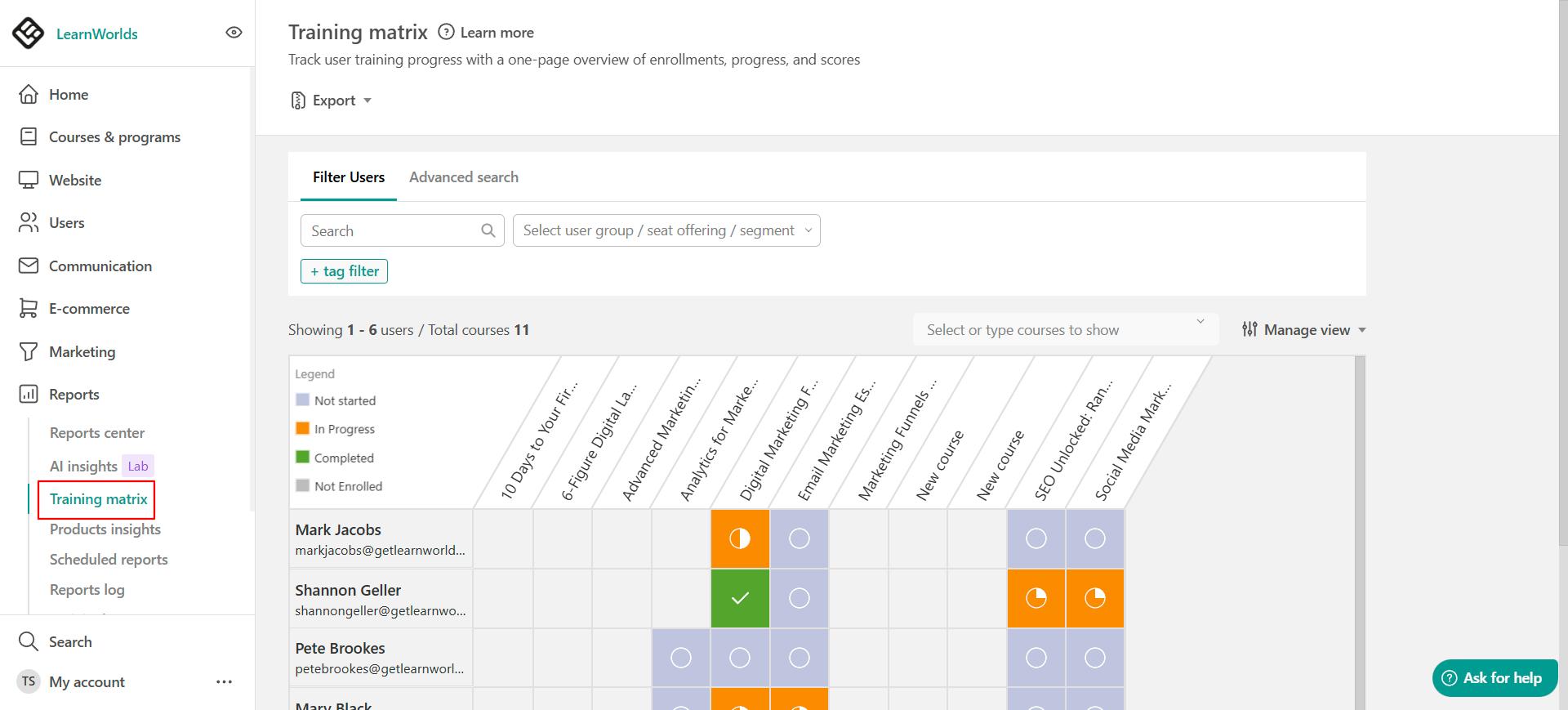Screen dimensions: 1568x710
Task: Click the Not Enrolled legend gray swatch
Action: click(x=303, y=485)
